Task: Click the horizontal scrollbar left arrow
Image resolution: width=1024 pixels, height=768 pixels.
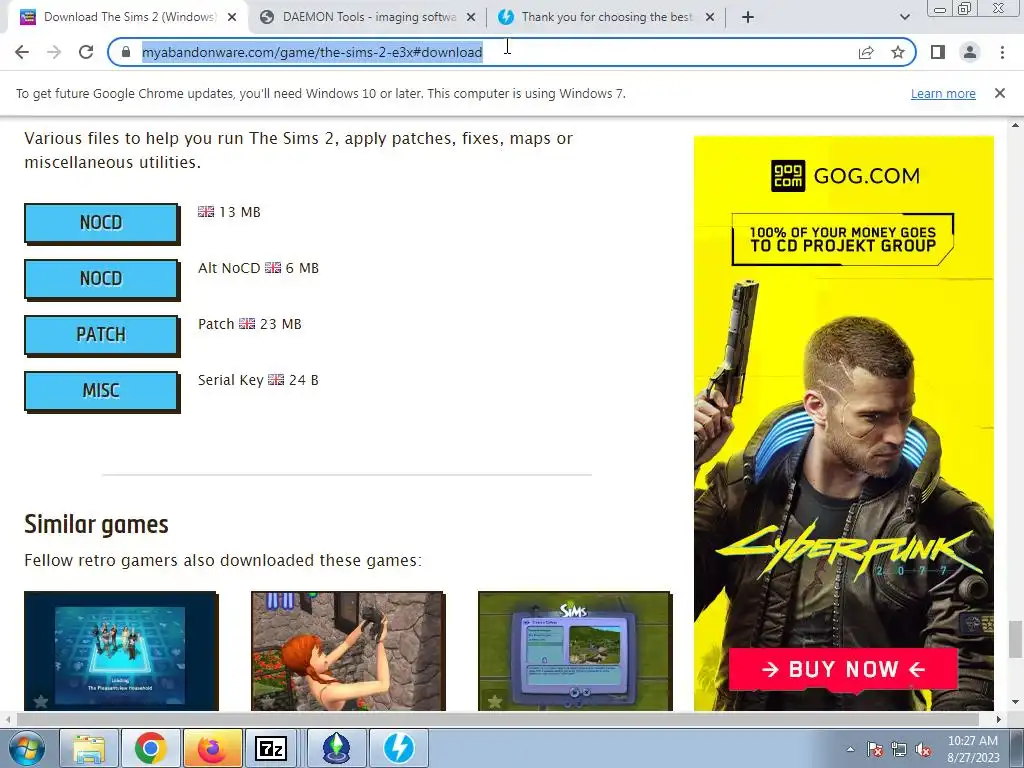Action: tap(7, 719)
